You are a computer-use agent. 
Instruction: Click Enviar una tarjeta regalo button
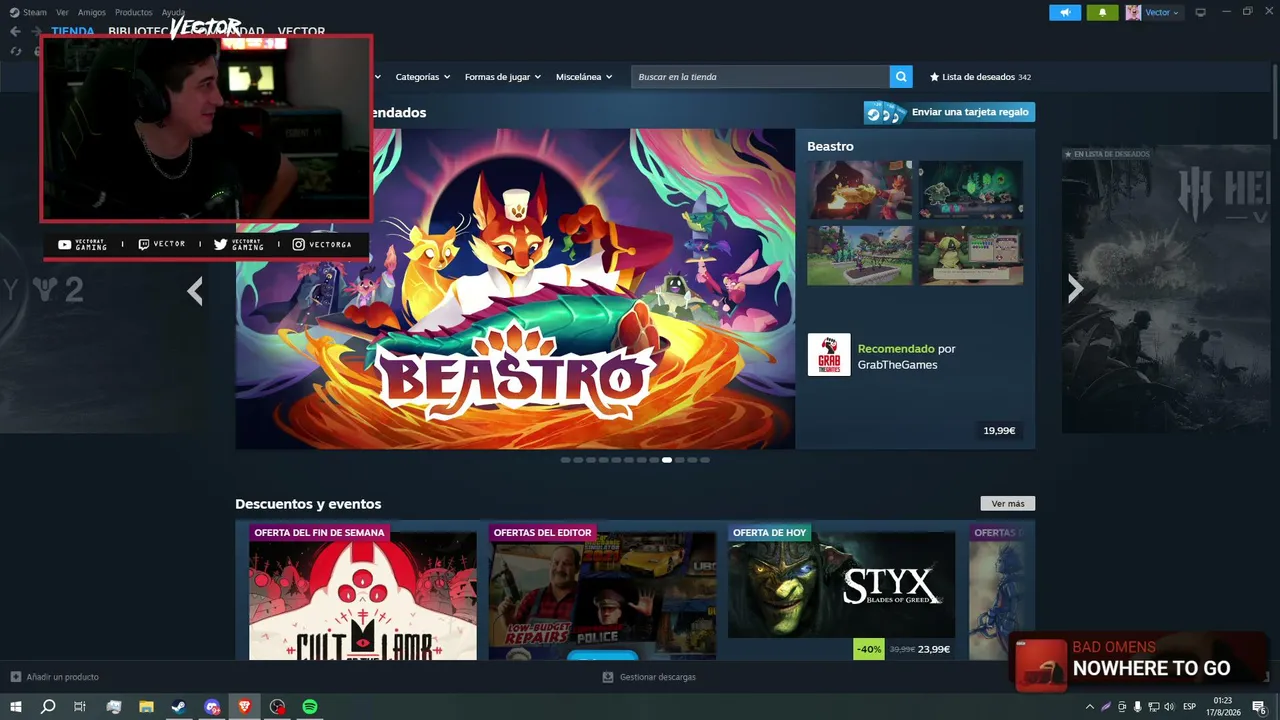[950, 112]
